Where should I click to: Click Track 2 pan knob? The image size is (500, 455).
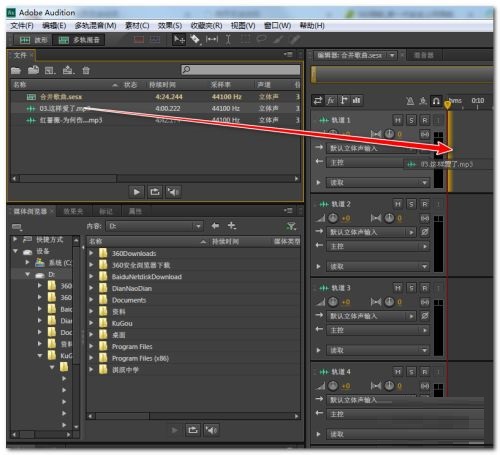click(x=389, y=218)
